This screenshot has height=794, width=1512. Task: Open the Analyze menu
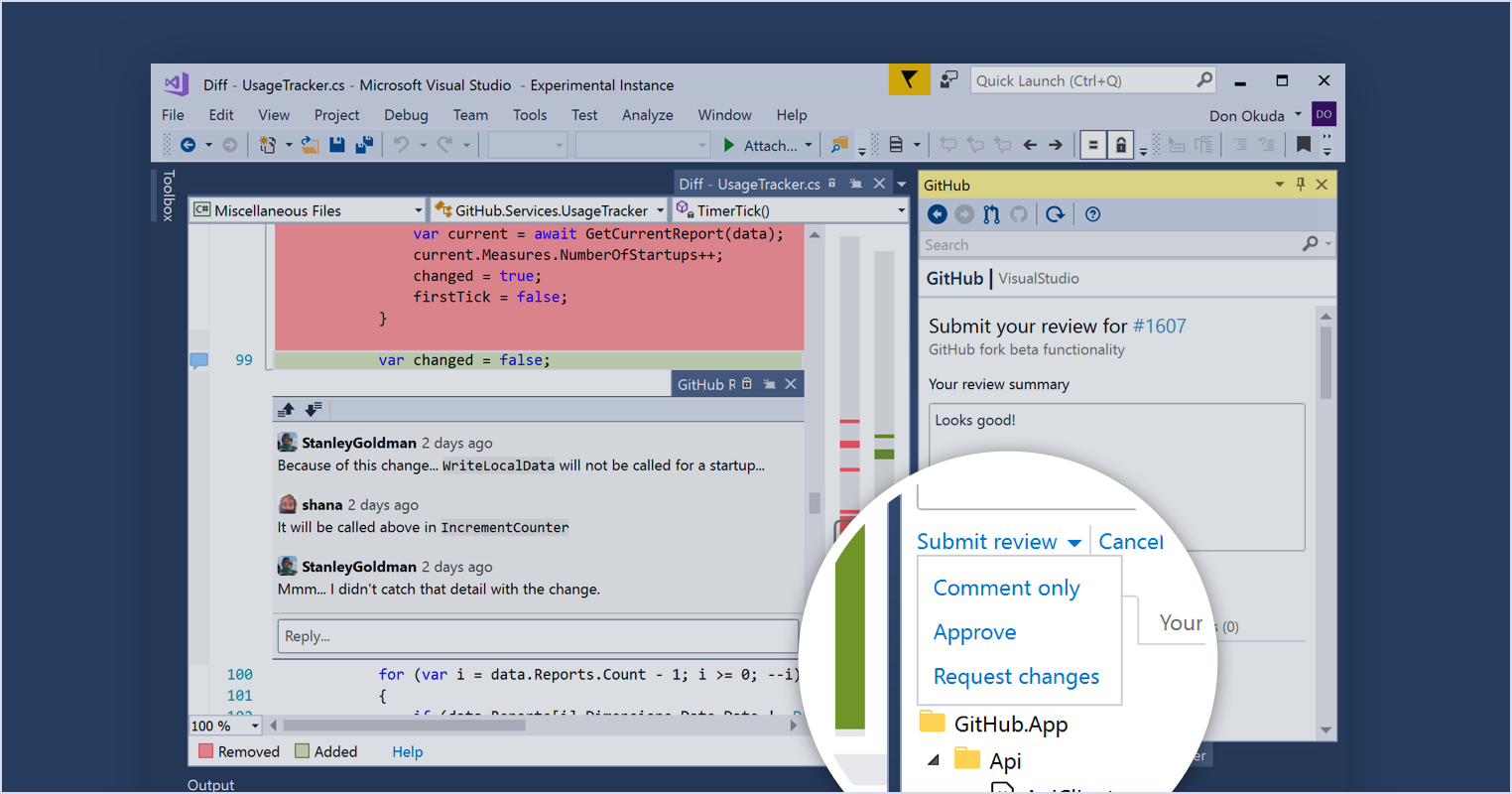(648, 115)
